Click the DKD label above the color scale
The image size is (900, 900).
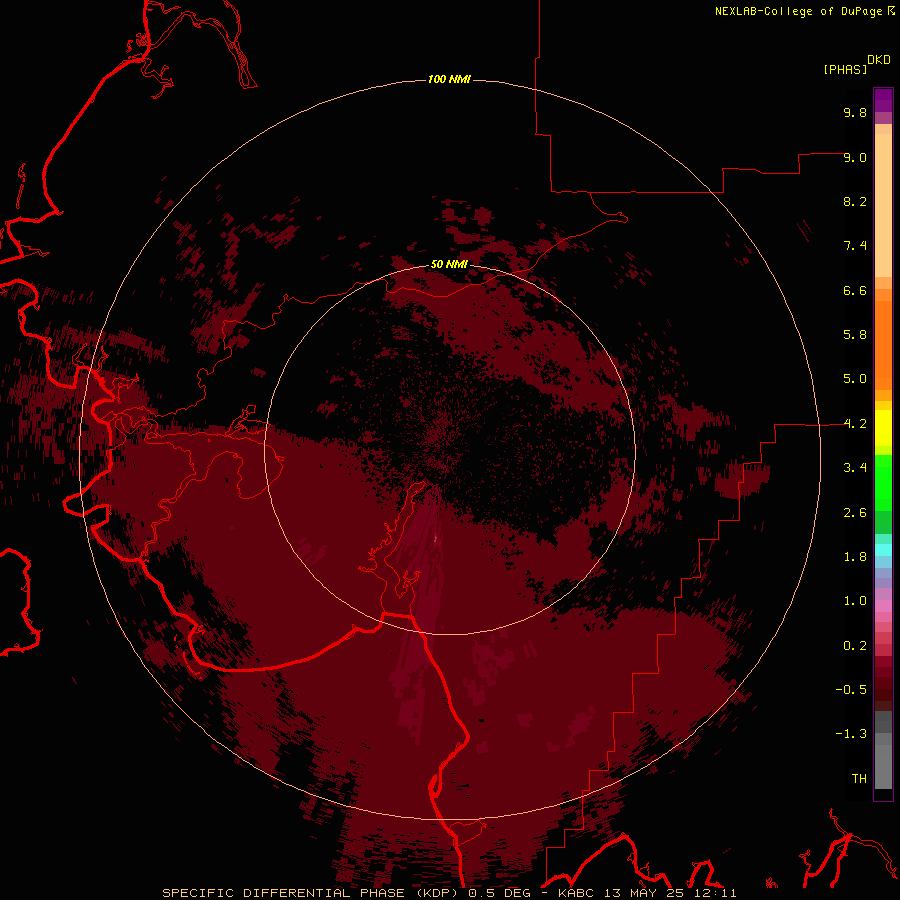tap(879, 60)
